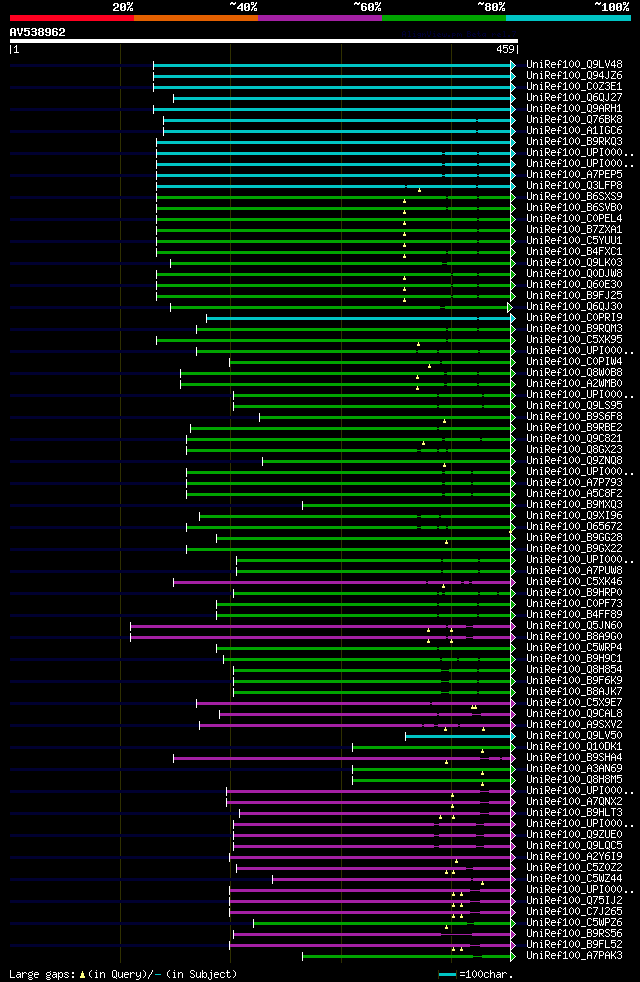The image size is (640, 982).
Task: Click the red 20% identity legend segment
Action: click(72, 18)
